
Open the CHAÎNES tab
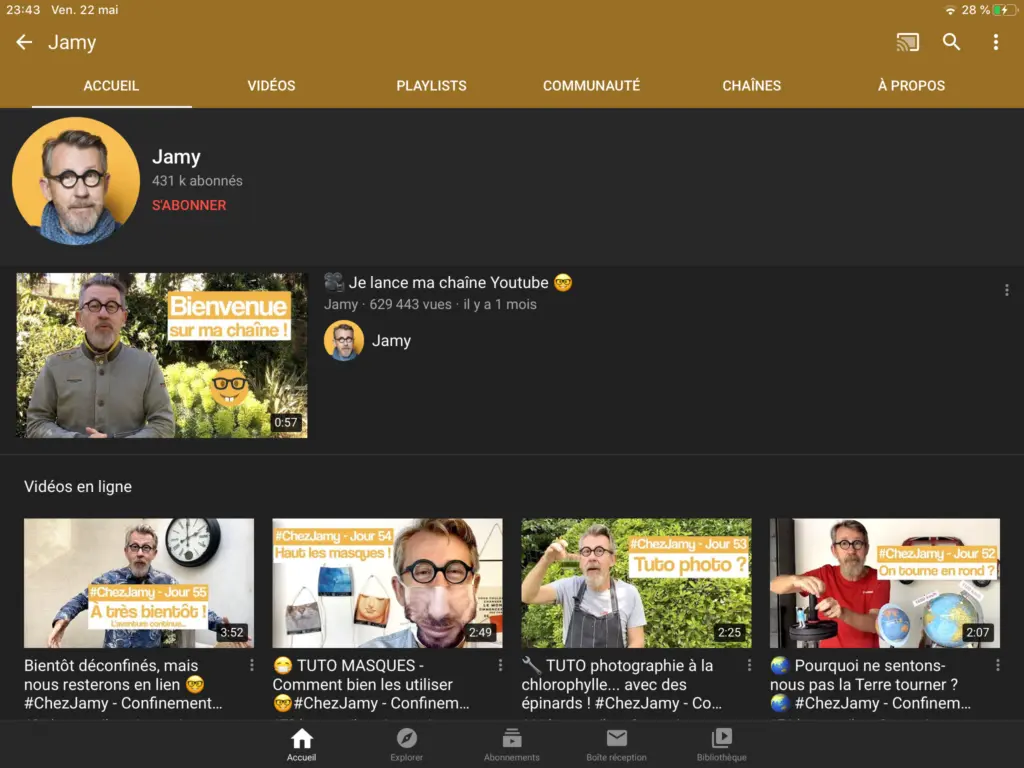[751, 86]
